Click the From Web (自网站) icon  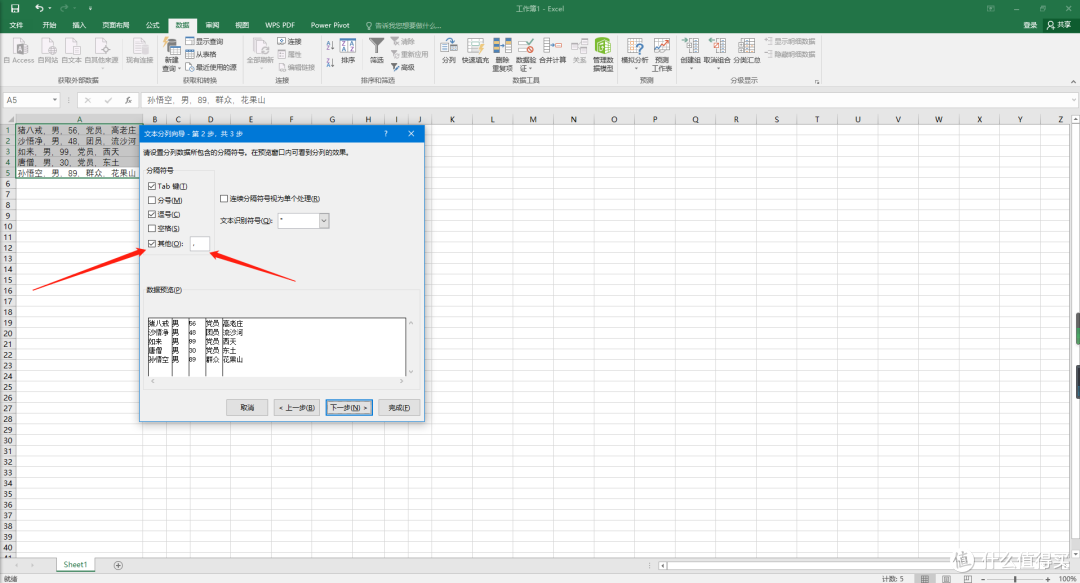pos(48,47)
